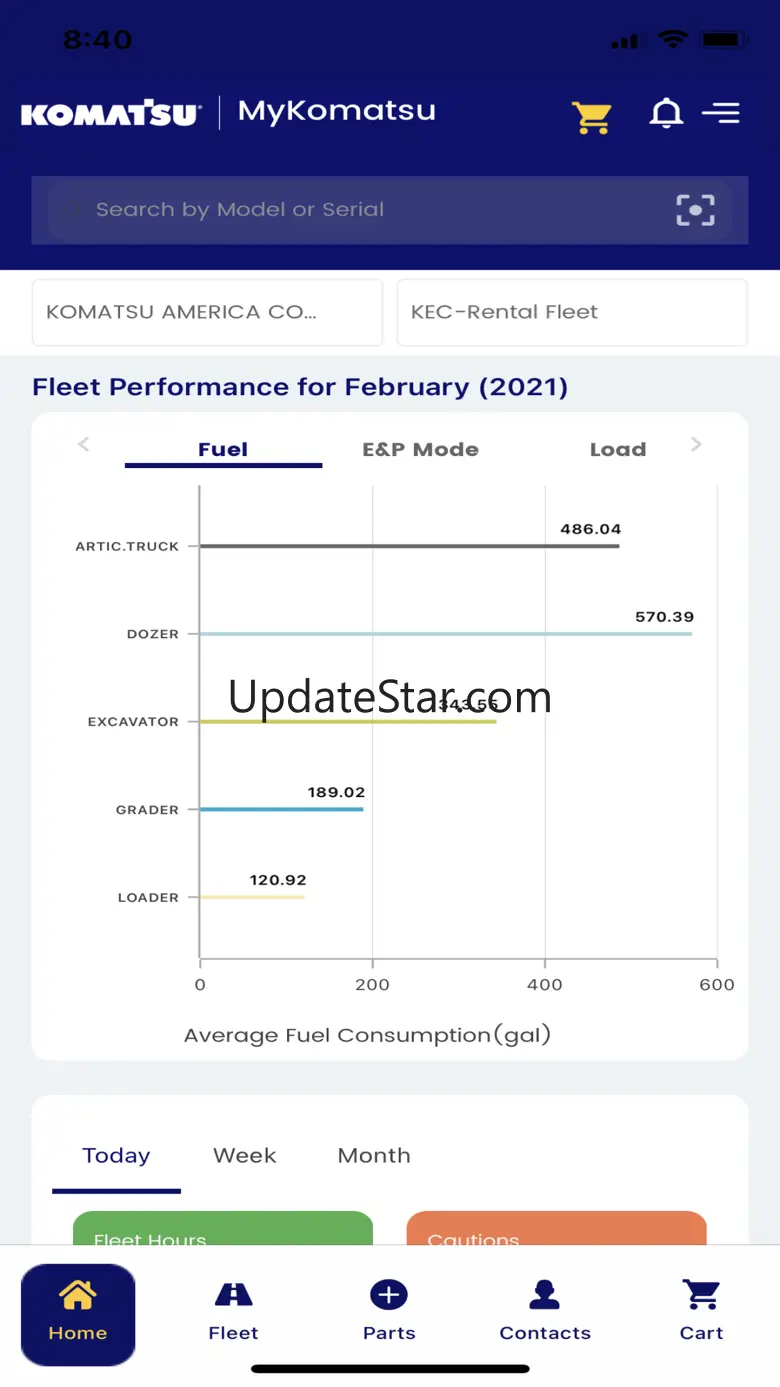Open the orange Cautions card

[556, 1230]
